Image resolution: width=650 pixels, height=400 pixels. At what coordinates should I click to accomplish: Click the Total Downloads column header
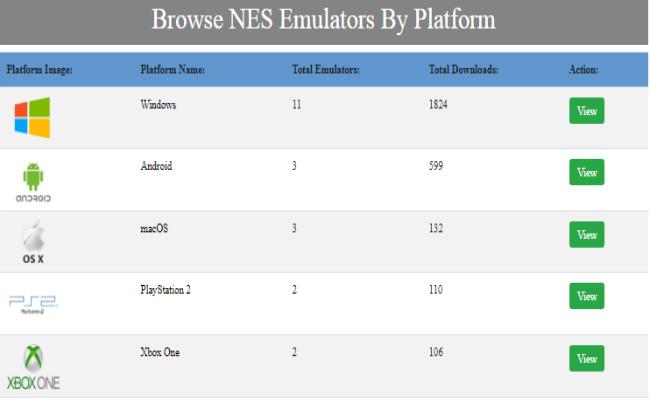[x=463, y=69]
